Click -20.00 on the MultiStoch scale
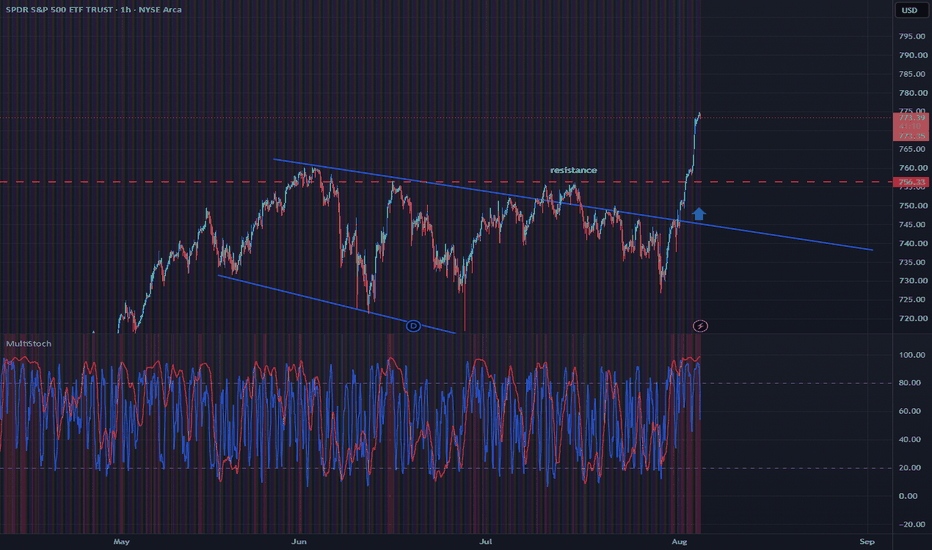 [912, 524]
